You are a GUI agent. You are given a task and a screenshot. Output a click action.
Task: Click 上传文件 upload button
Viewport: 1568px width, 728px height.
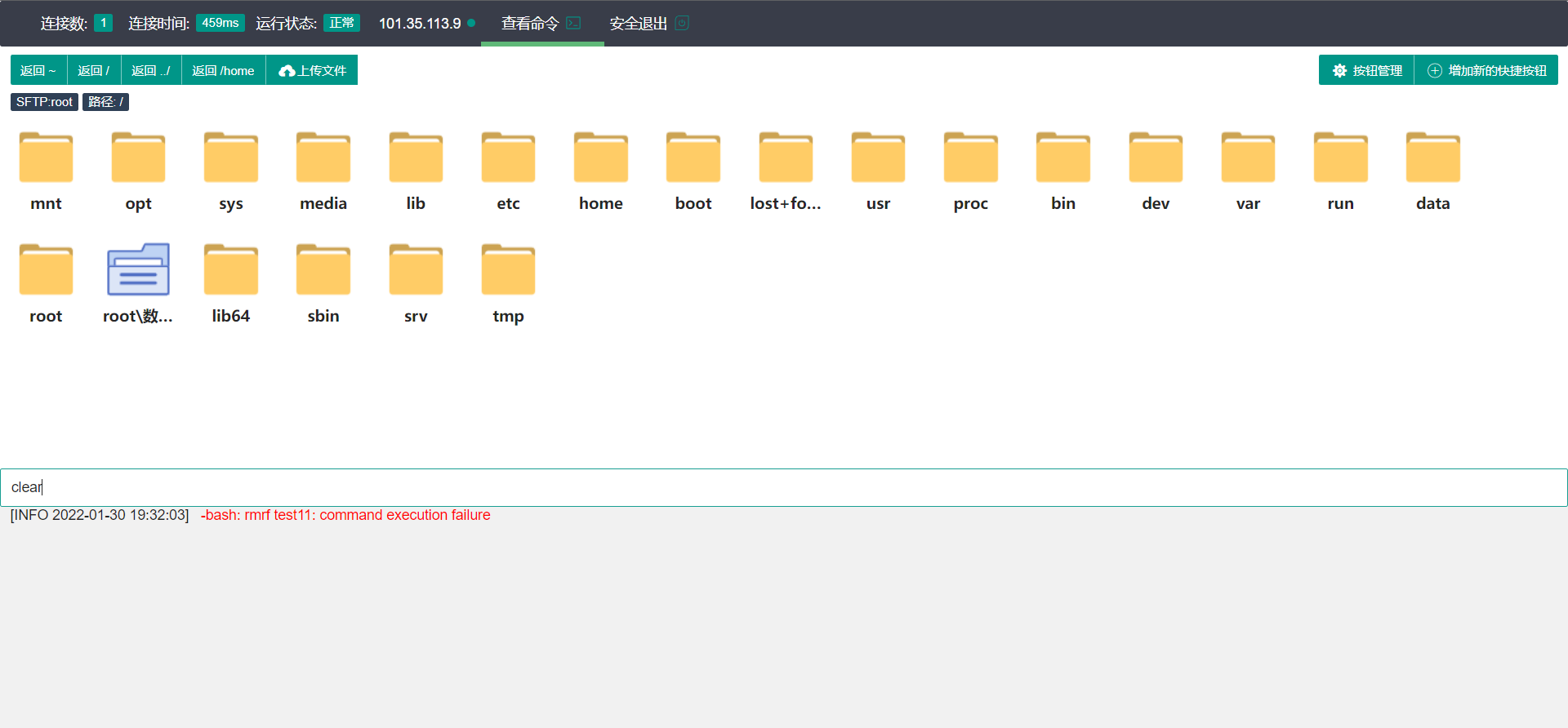point(312,70)
